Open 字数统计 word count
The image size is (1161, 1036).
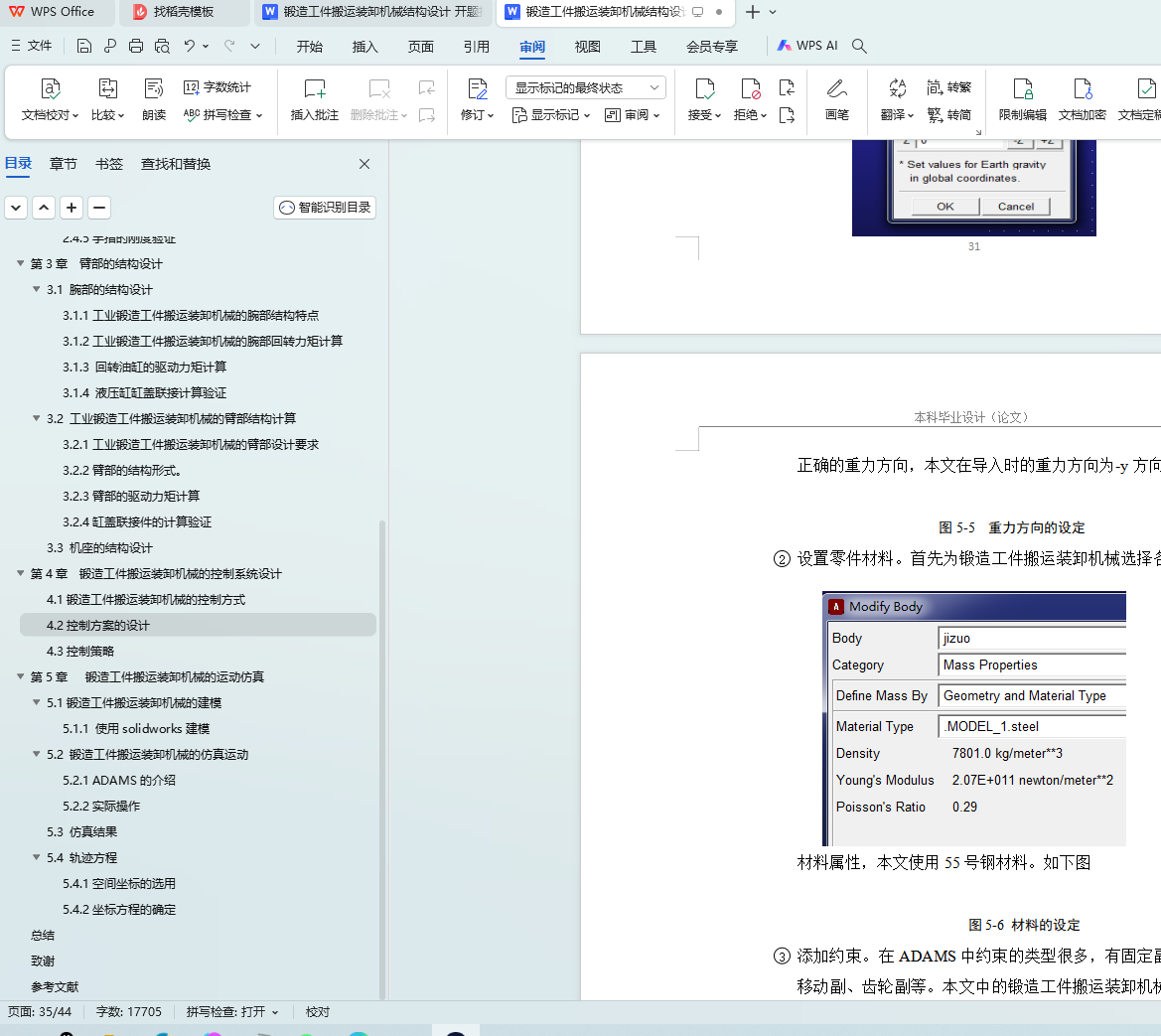tap(217, 87)
